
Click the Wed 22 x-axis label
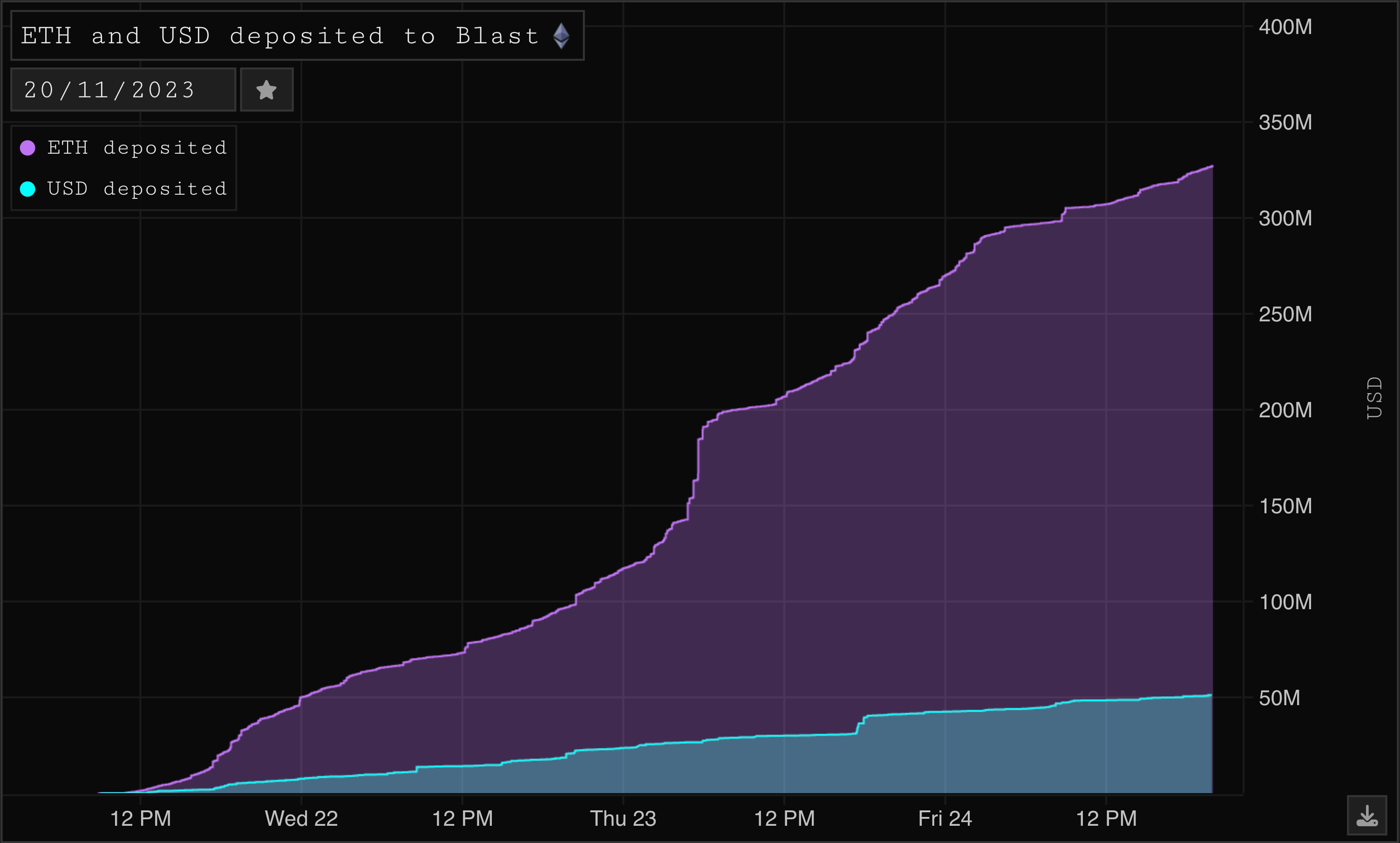[x=301, y=818]
